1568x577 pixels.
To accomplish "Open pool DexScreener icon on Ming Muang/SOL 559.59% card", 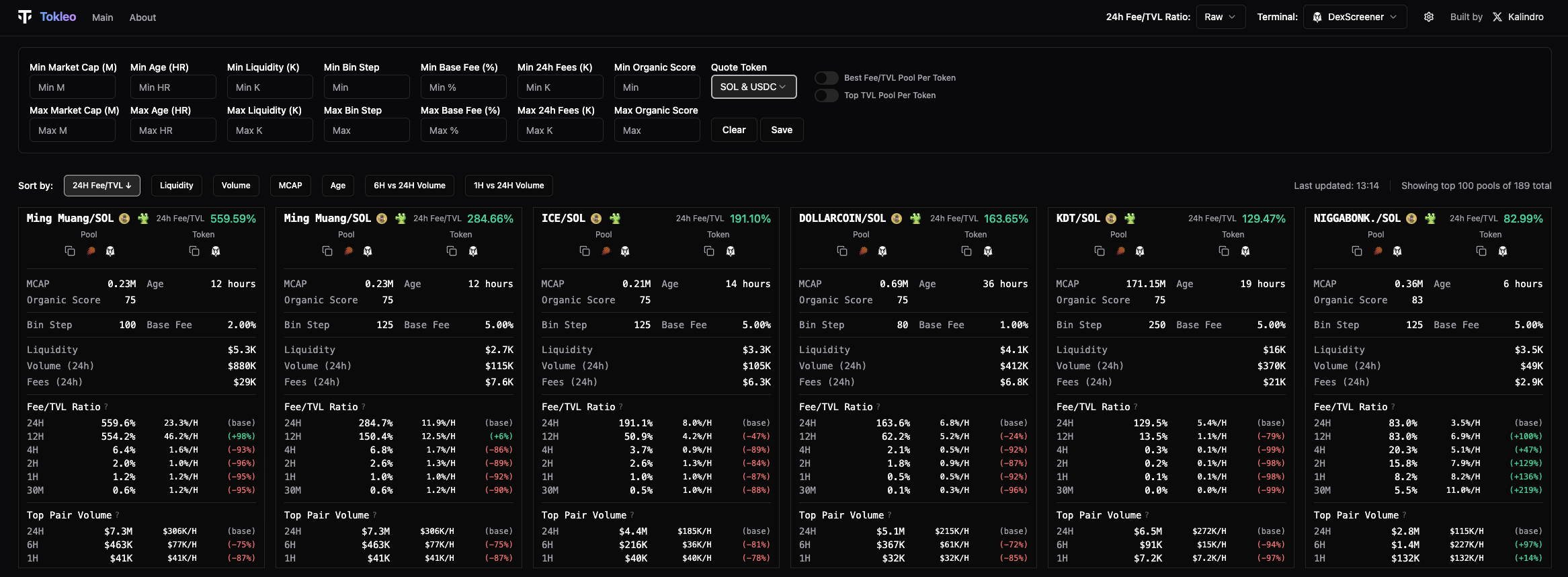I will click(110, 251).
